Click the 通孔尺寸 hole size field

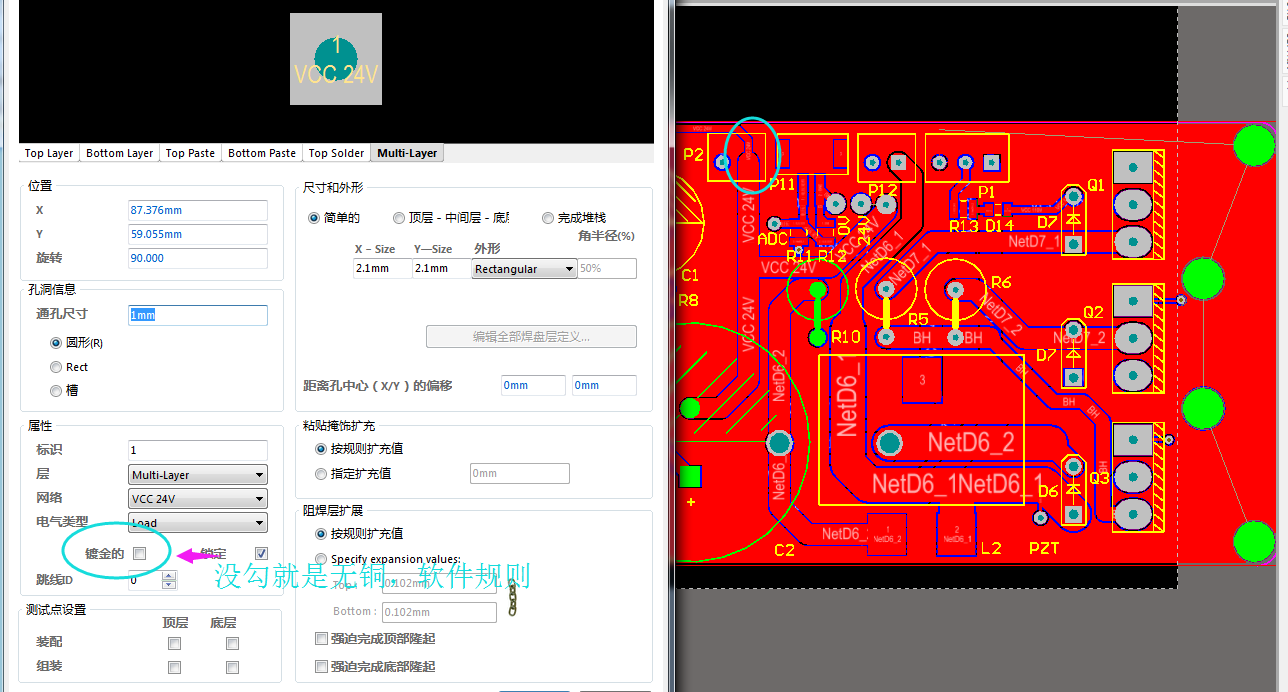point(198,315)
